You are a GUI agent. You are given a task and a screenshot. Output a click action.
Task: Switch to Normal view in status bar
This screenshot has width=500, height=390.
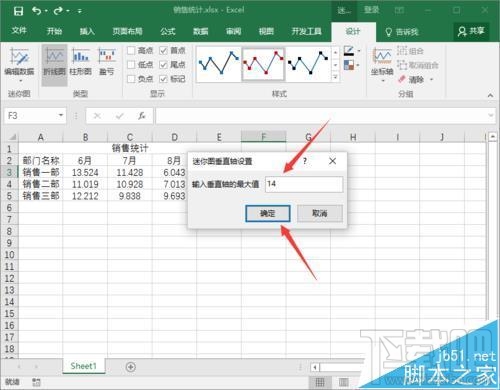tap(320, 382)
